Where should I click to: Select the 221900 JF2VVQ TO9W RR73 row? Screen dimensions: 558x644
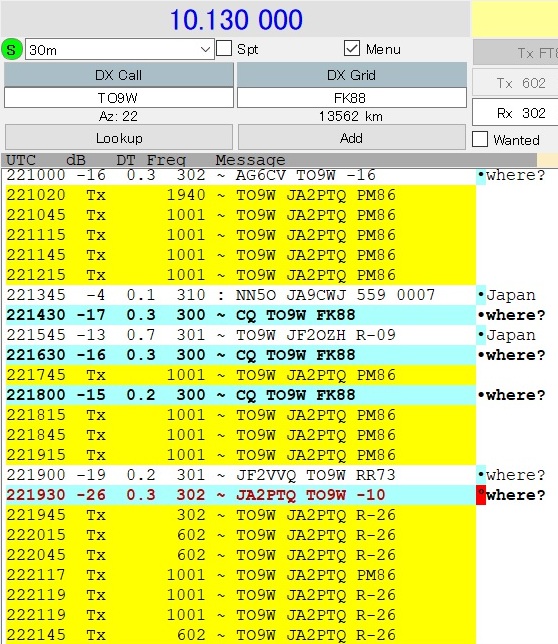tap(241, 475)
